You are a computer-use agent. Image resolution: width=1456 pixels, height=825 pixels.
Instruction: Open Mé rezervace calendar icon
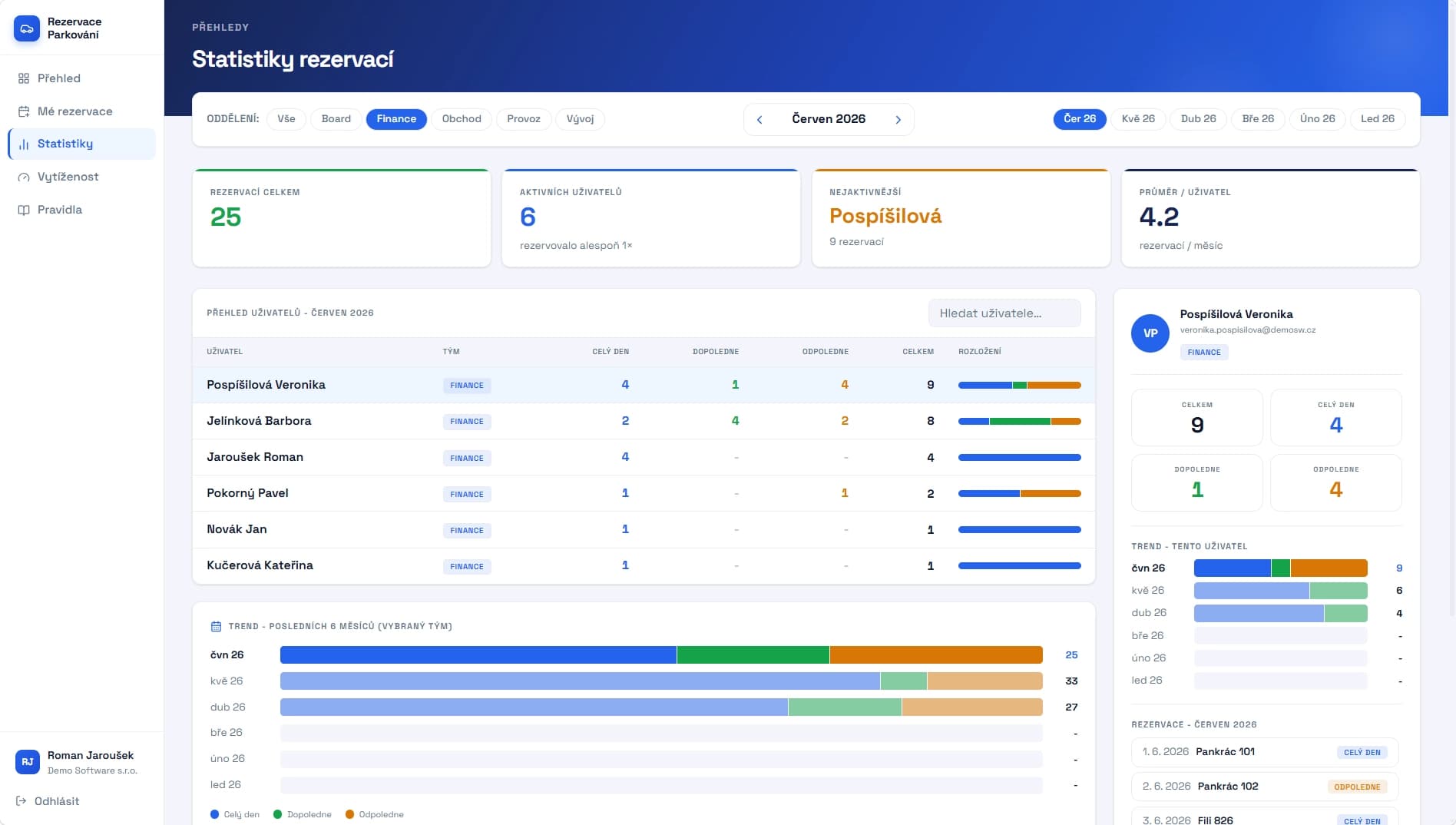(24, 111)
